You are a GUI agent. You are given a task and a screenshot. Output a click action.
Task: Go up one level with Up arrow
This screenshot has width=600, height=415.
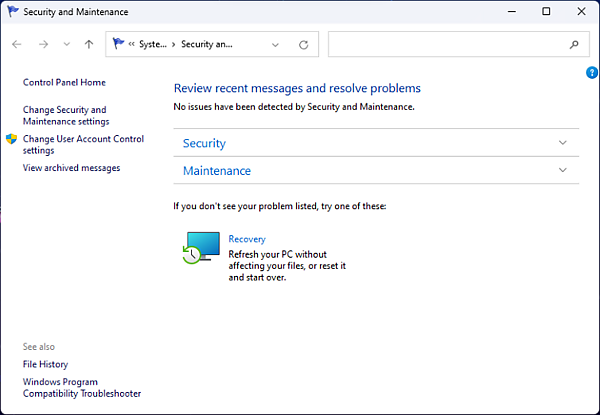[x=89, y=45]
